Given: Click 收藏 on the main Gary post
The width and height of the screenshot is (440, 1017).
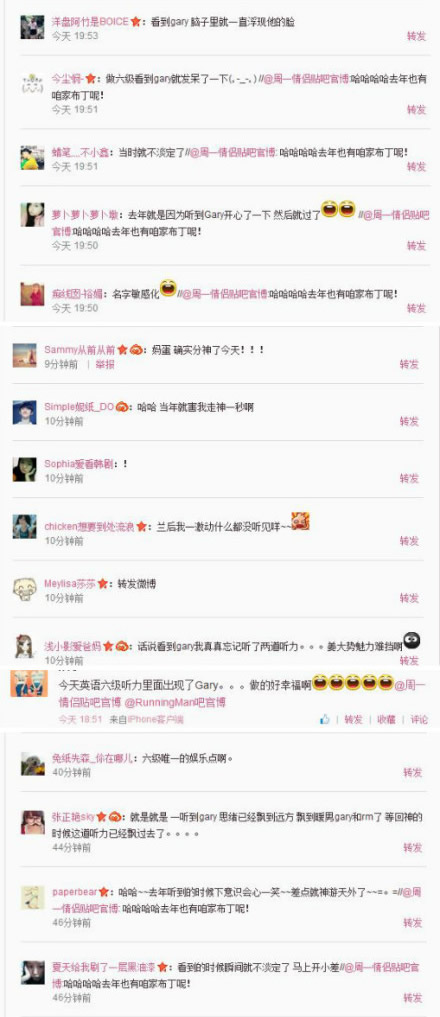Looking at the screenshot, I should click(387, 719).
